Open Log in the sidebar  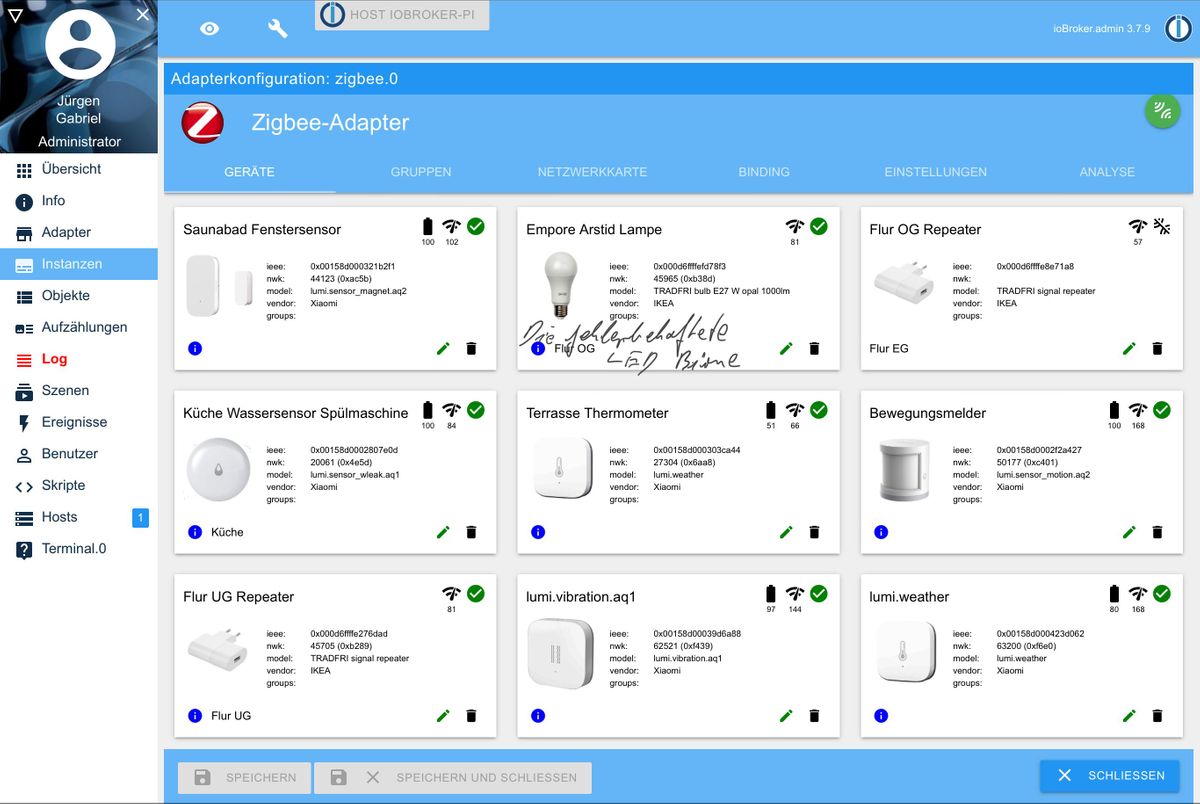click(79, 359)
